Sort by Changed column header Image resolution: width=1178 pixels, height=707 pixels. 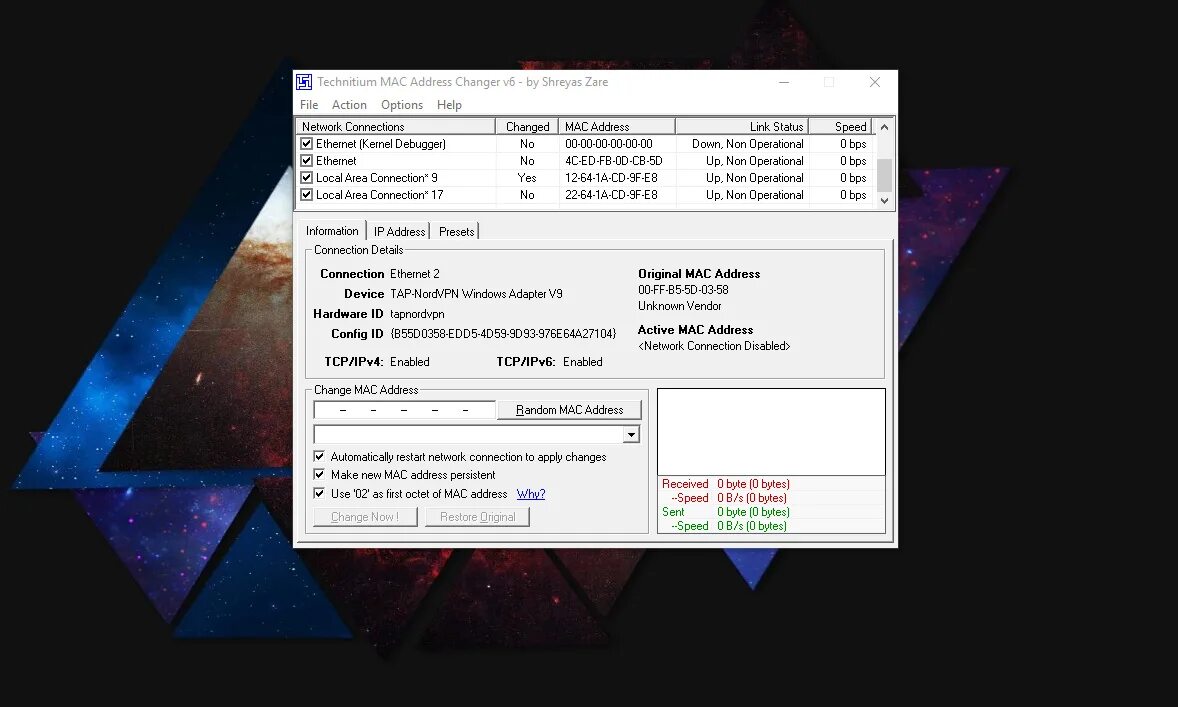click(x=527, y=126)
